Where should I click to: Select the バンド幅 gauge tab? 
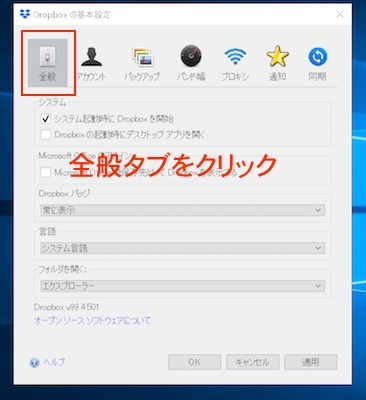pyautogui.click(x=191, y=64)
